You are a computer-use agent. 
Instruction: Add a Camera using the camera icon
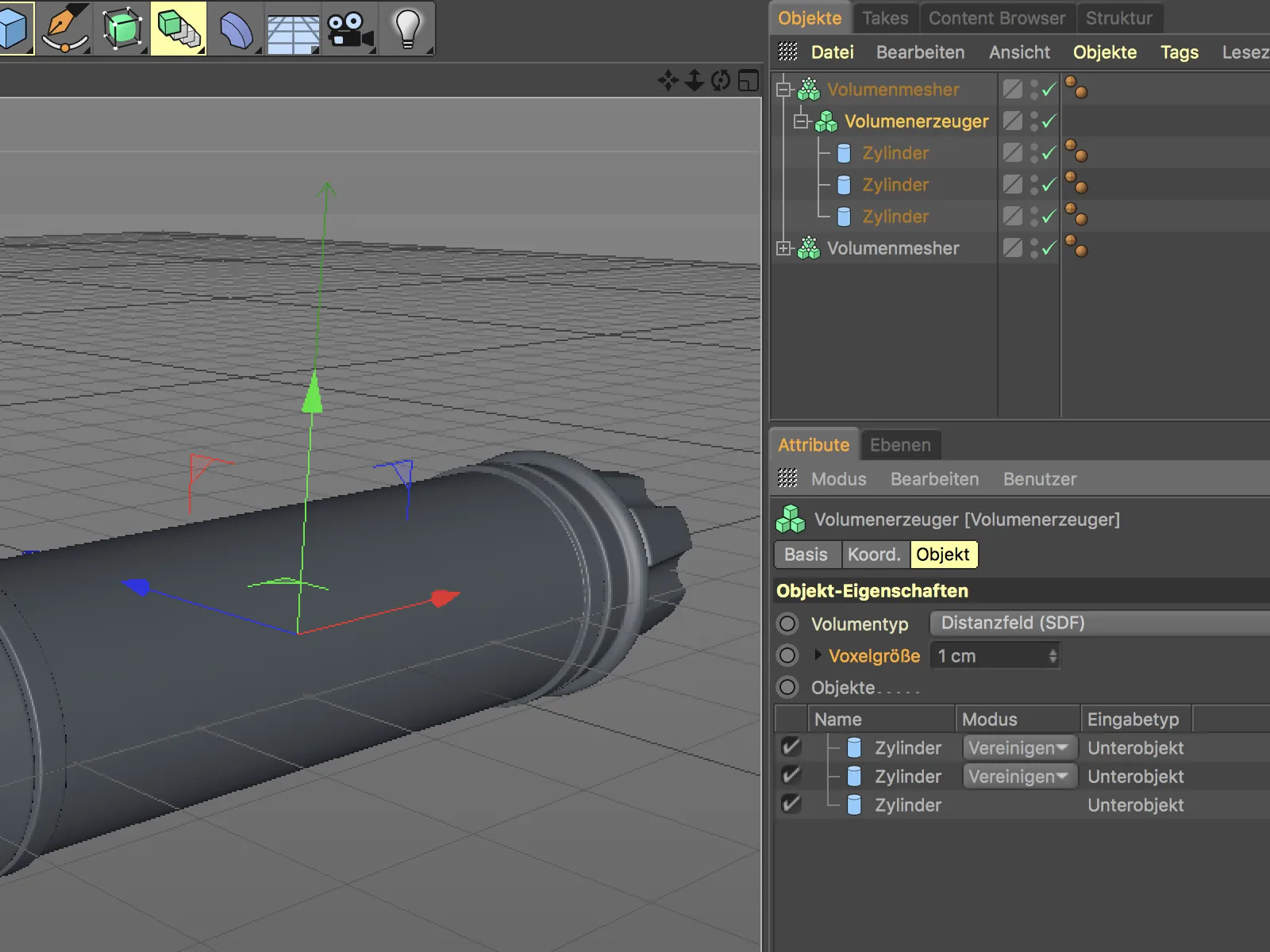coord(349,30)
